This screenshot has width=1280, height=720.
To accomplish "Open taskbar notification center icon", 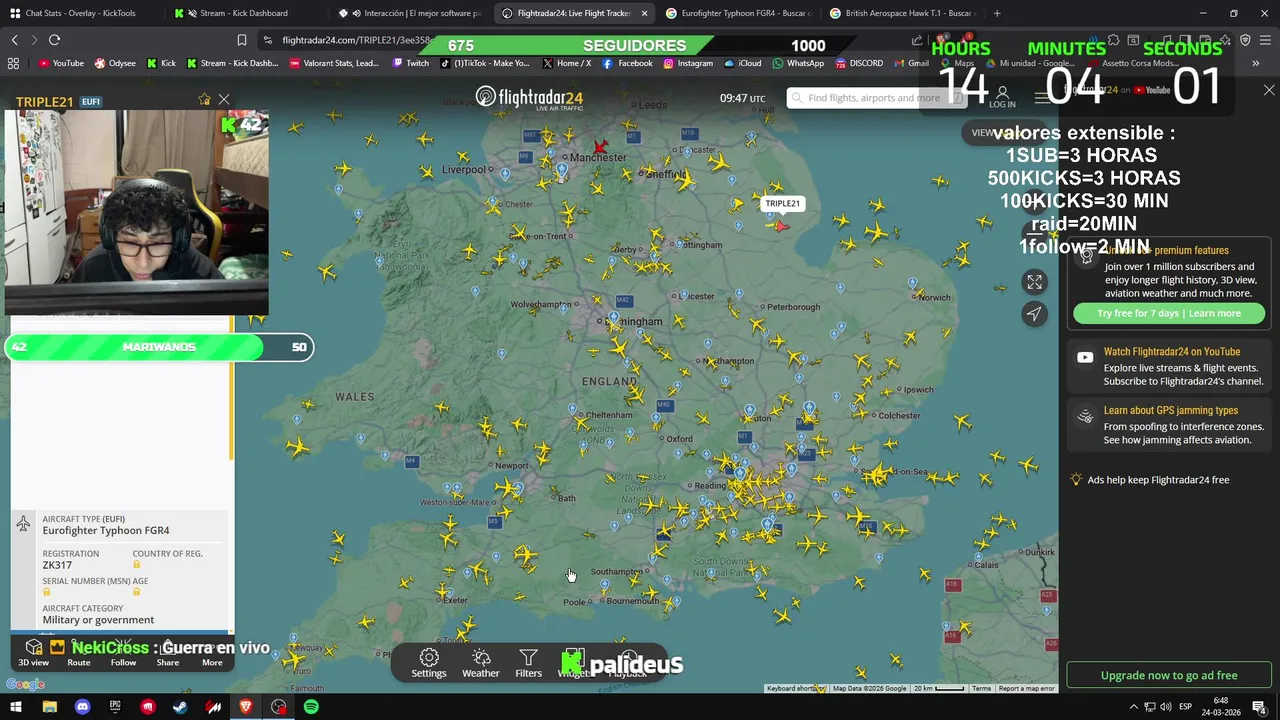I will (x=1259, y=707).
